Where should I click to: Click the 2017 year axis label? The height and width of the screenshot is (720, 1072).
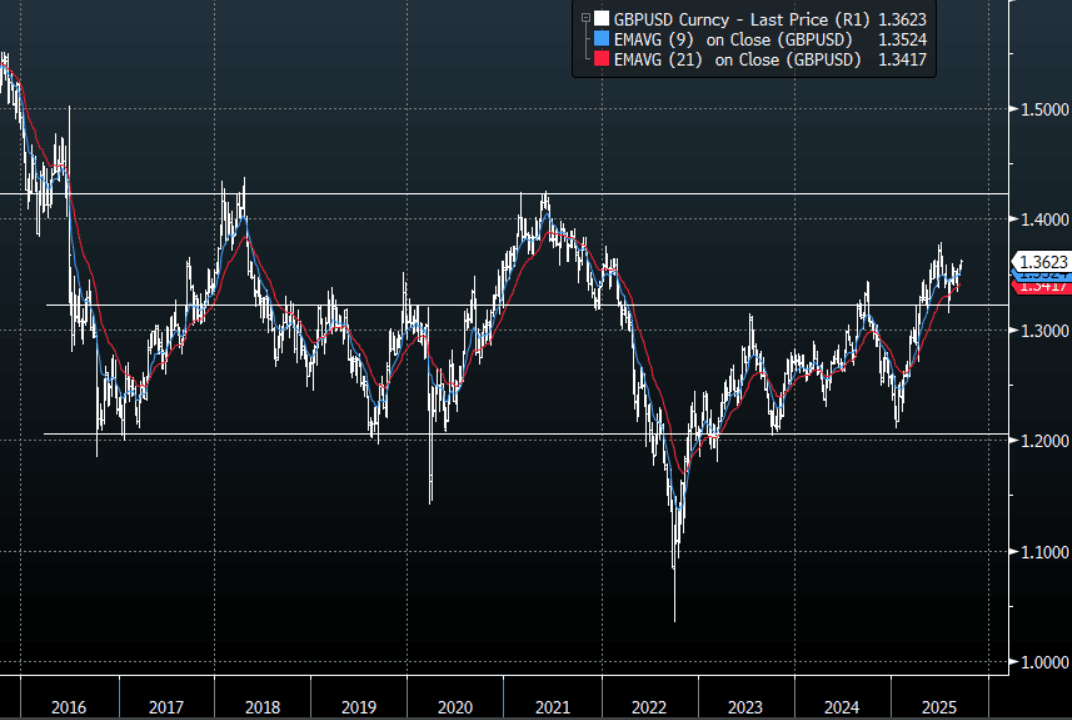pos(165,707)
